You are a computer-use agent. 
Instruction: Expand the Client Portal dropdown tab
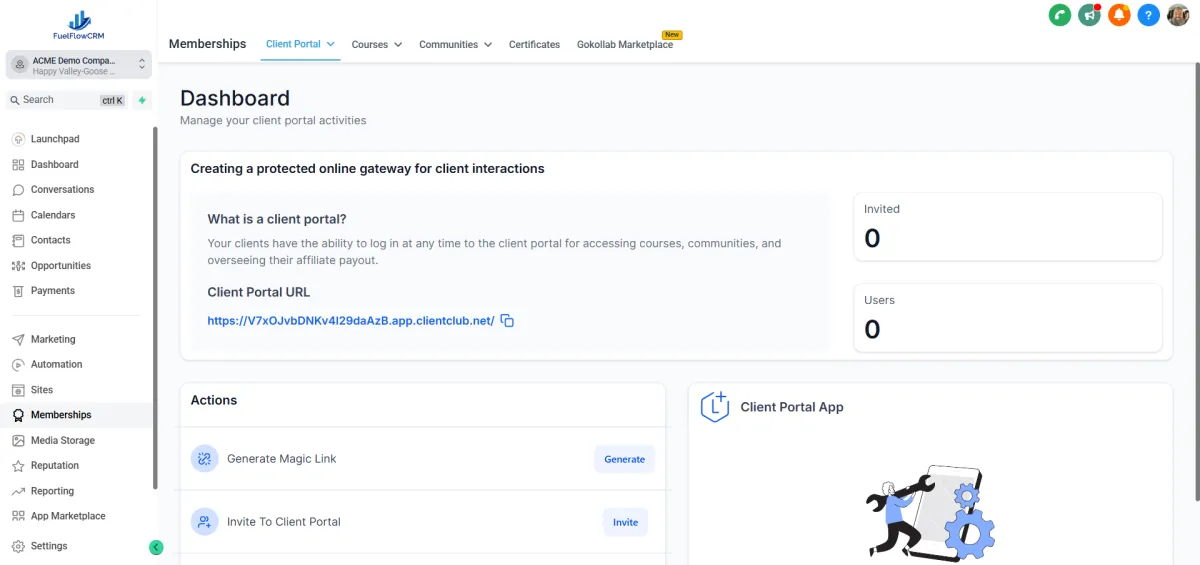(x=300, y=44)
